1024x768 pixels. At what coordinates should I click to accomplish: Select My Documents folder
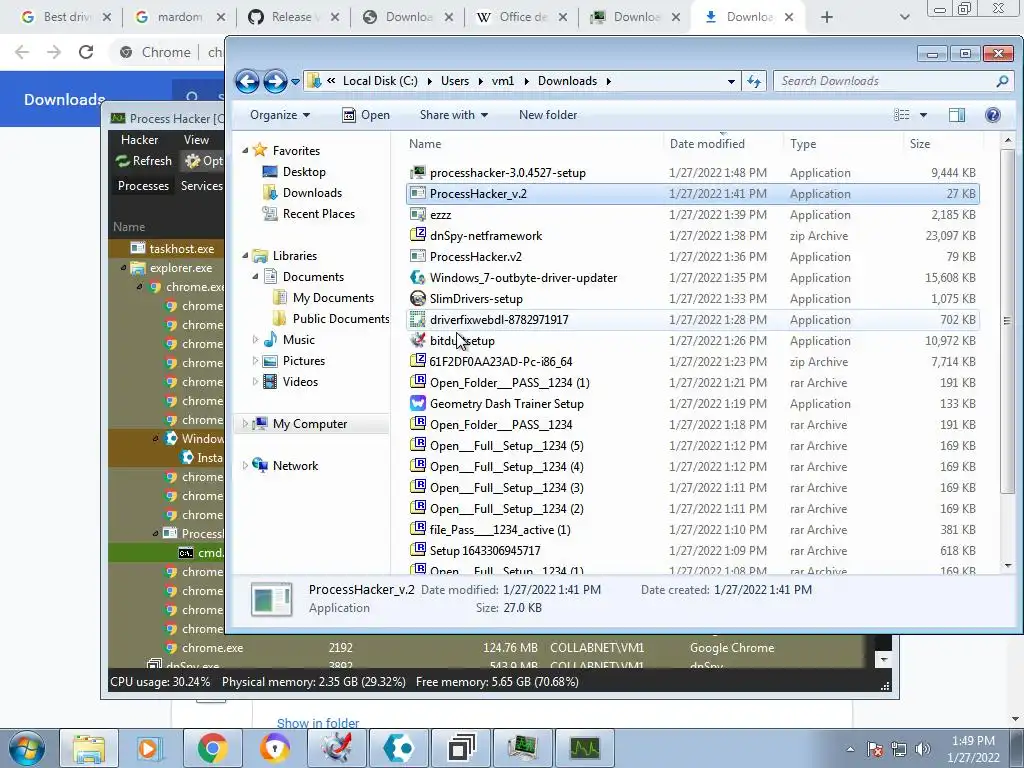333,298
